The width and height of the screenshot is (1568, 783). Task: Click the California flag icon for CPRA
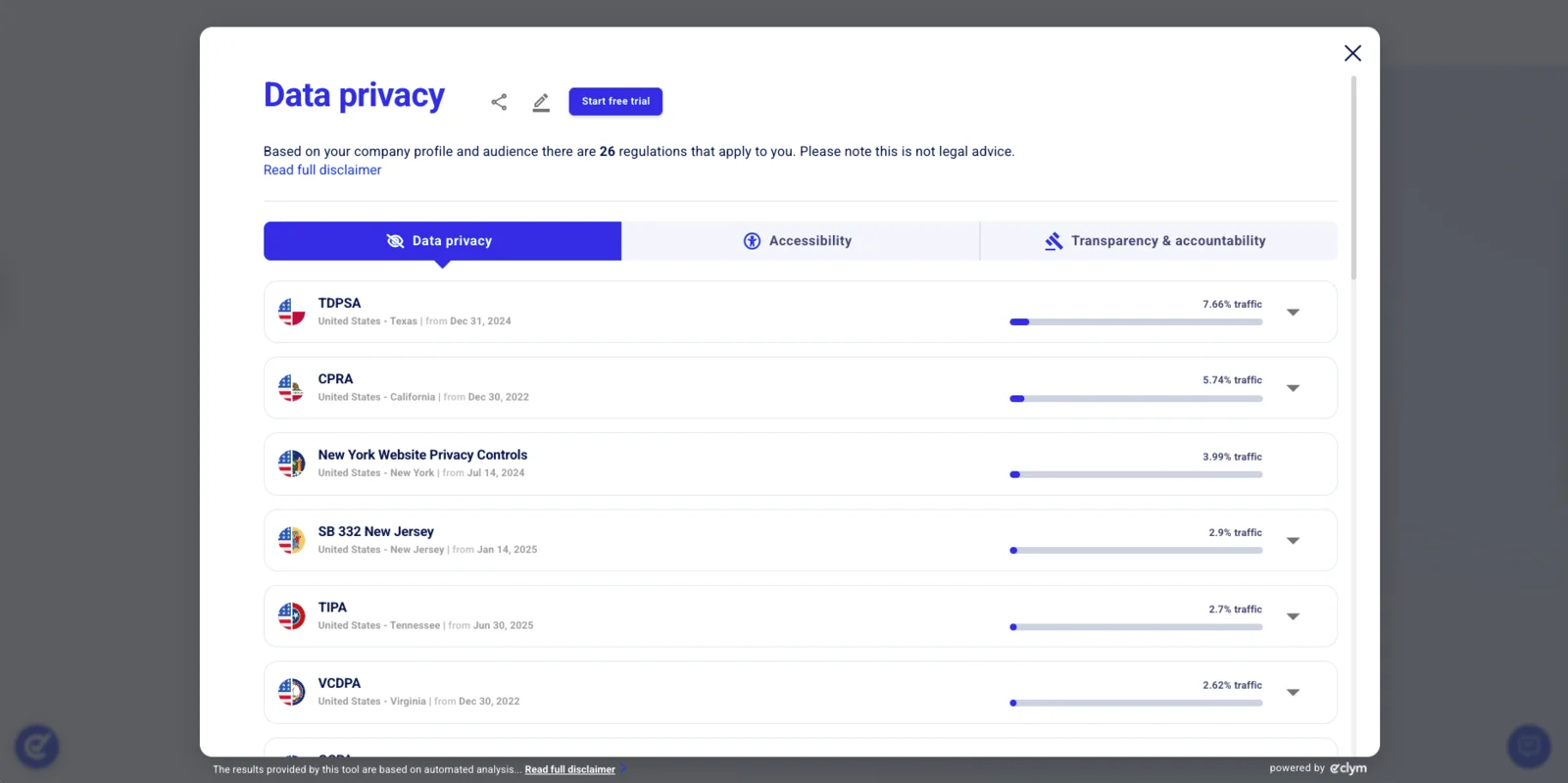tap(291, 388)
